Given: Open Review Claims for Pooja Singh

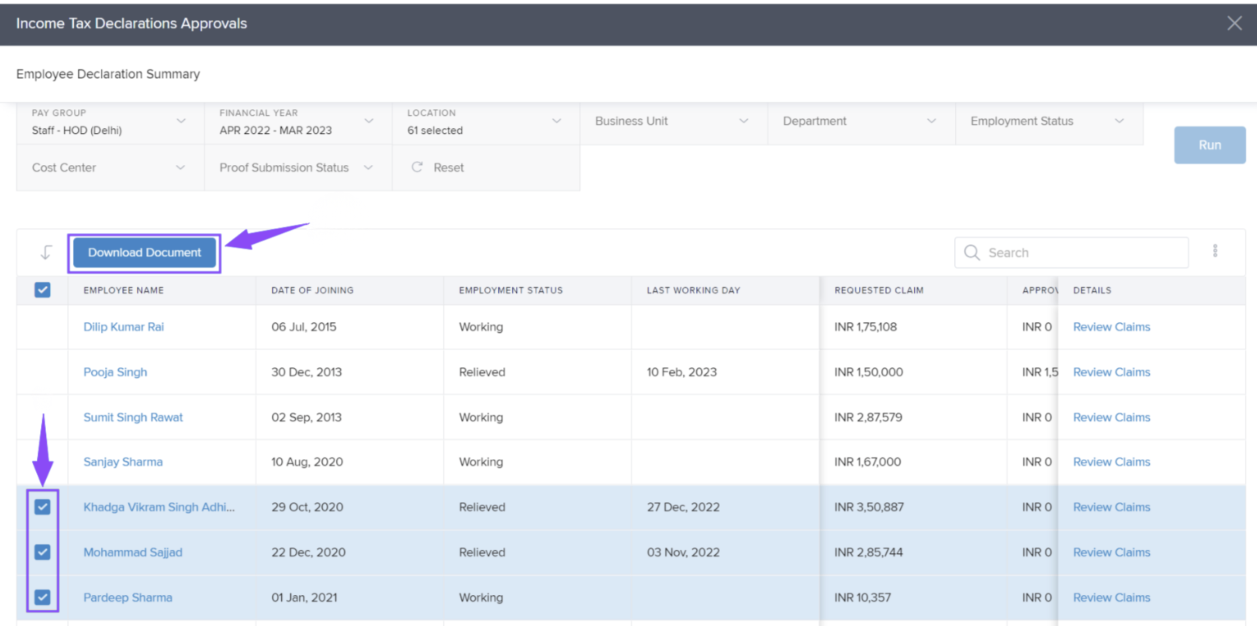Looking at the screenshot, I should point(1111,372).
